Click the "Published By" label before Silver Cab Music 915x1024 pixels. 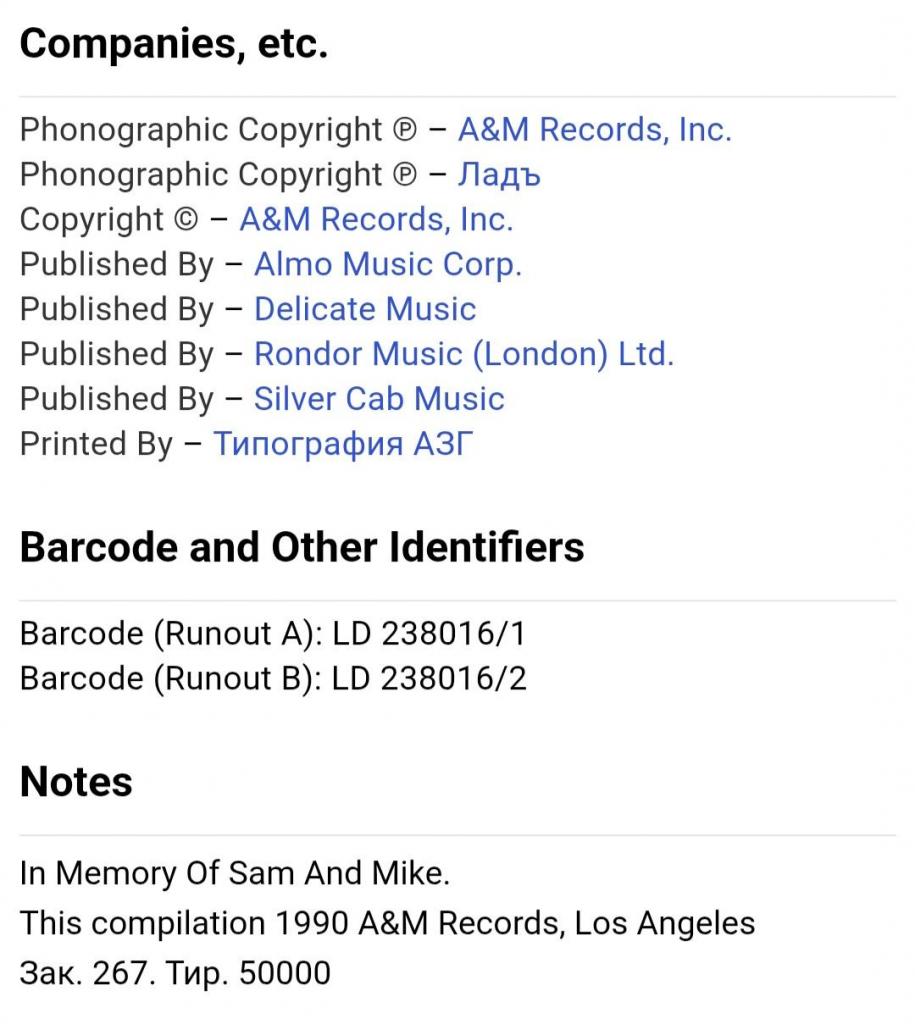point(116,399)
